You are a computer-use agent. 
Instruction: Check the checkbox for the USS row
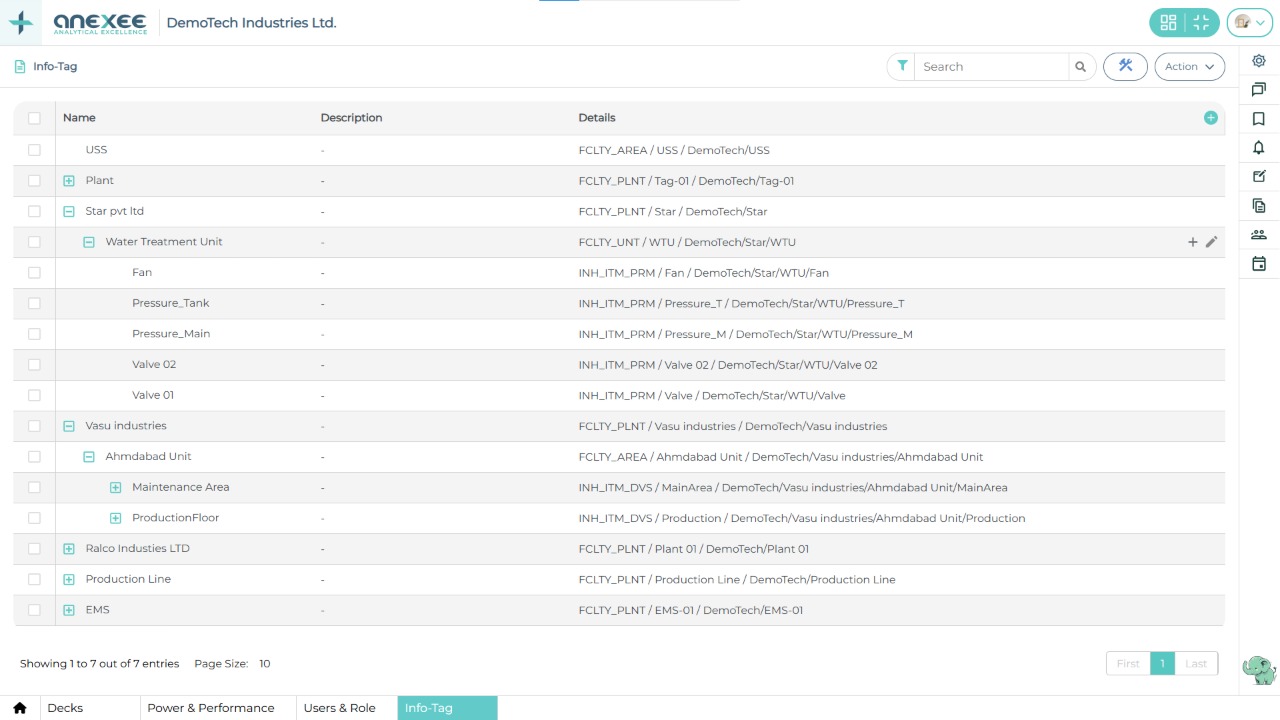pyautogui.click(x=34, y=149)
